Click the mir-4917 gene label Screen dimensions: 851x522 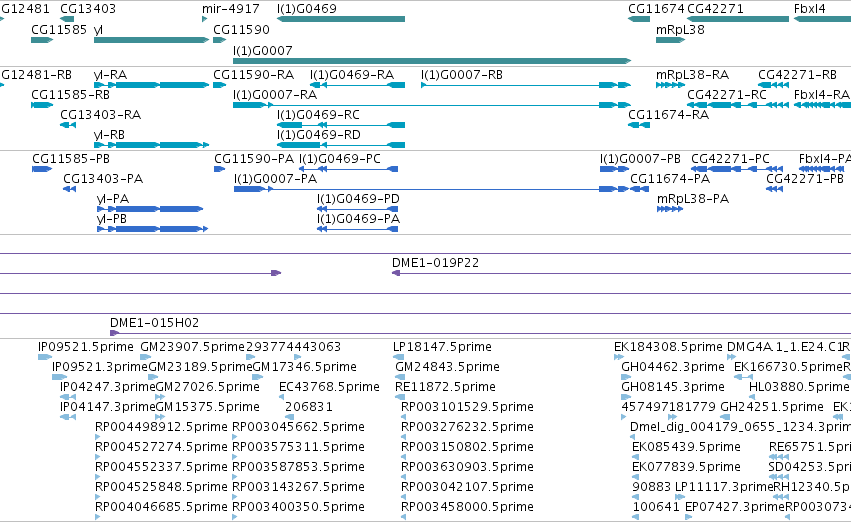pyautogui.click(x=231, y=9)
